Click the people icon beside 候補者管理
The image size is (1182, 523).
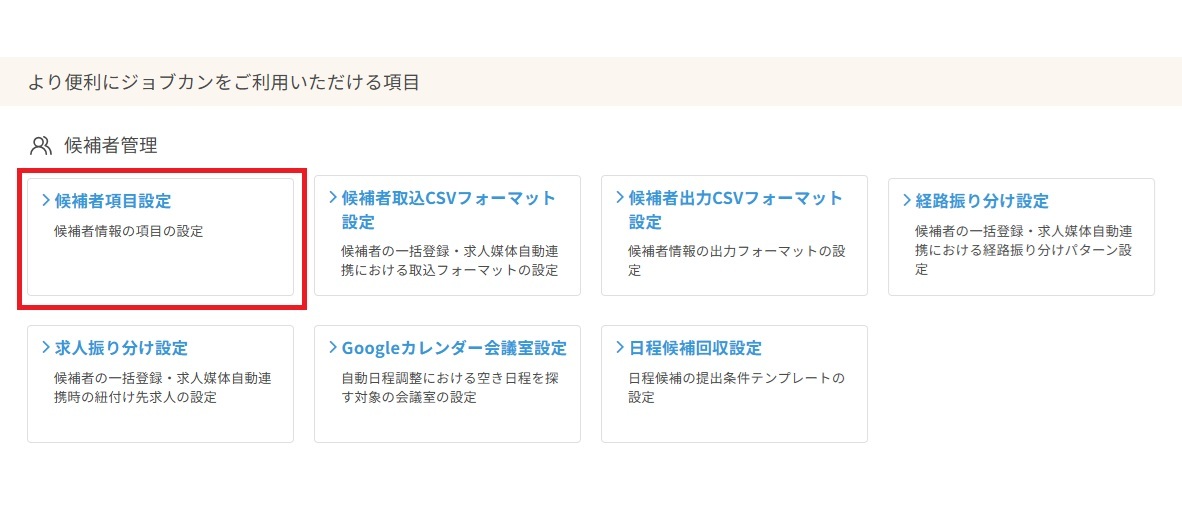(41, 146)
